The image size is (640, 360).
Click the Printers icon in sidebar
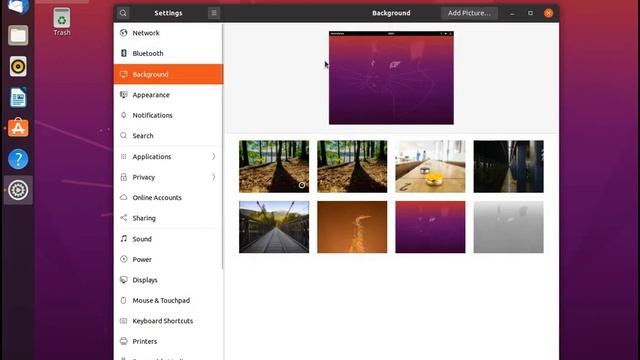[x=124, y=341]
